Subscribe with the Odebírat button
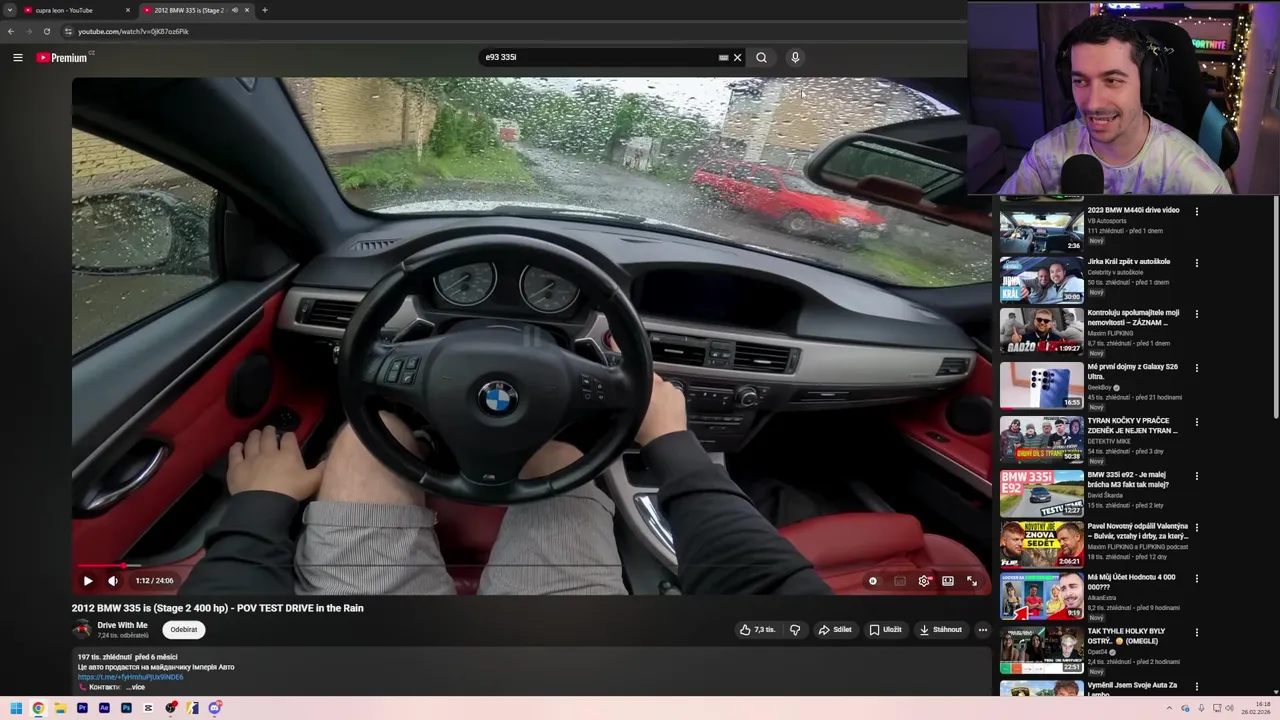 pyautogui.click(x=184, y=630)
